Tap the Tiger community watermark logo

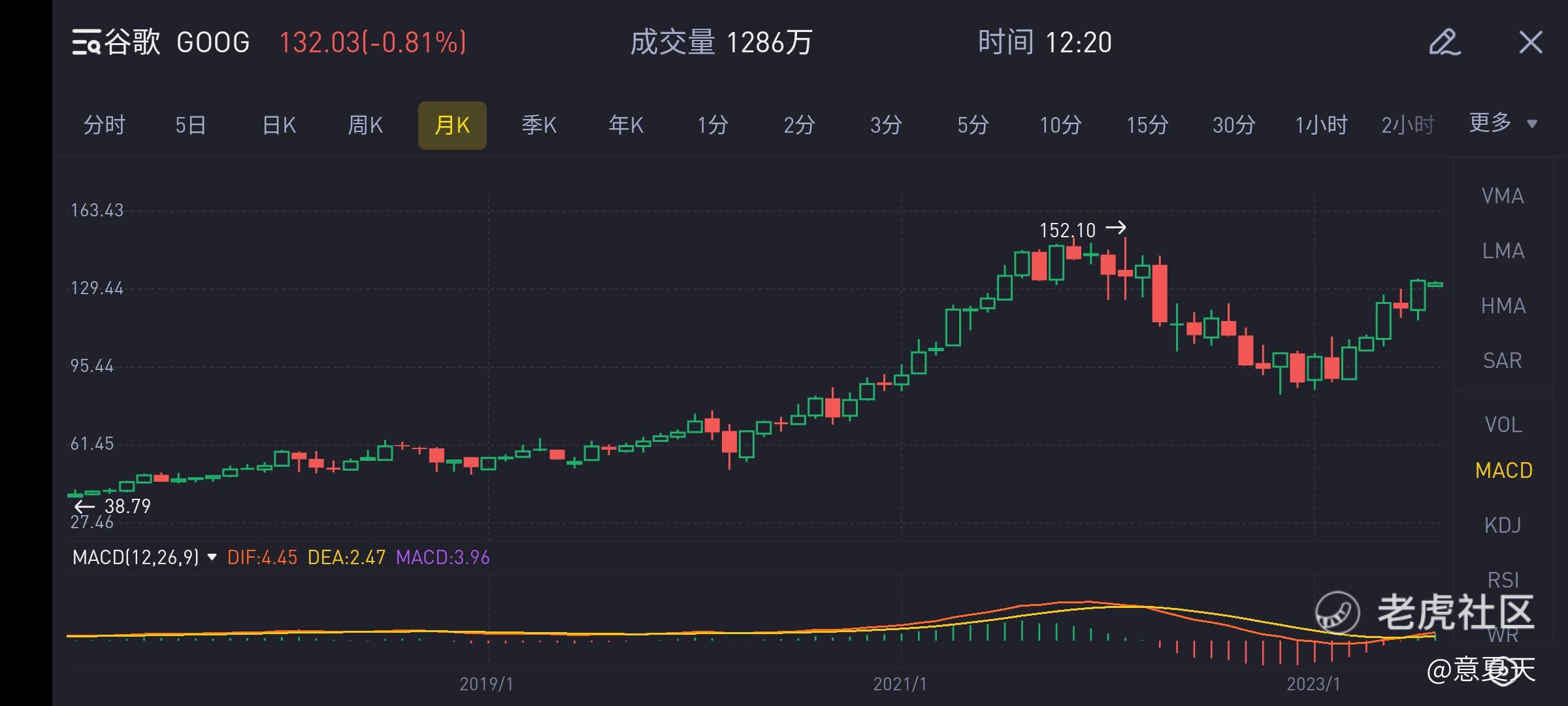[1337, 613]
